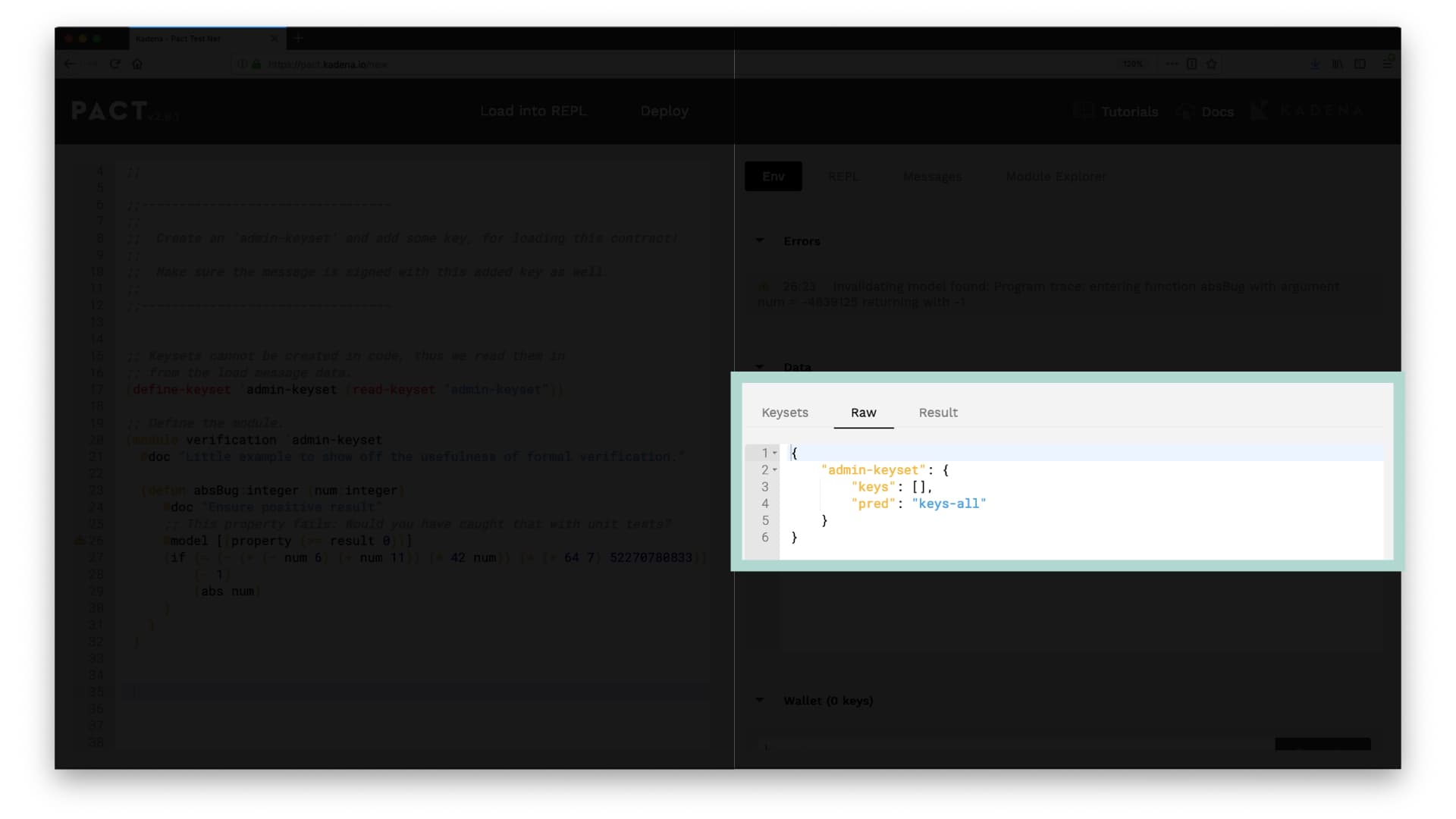The width and height of the screenshot is (1456, 819).
Task: Click the dark button in the Wallet row
Action: (1323, 744)
